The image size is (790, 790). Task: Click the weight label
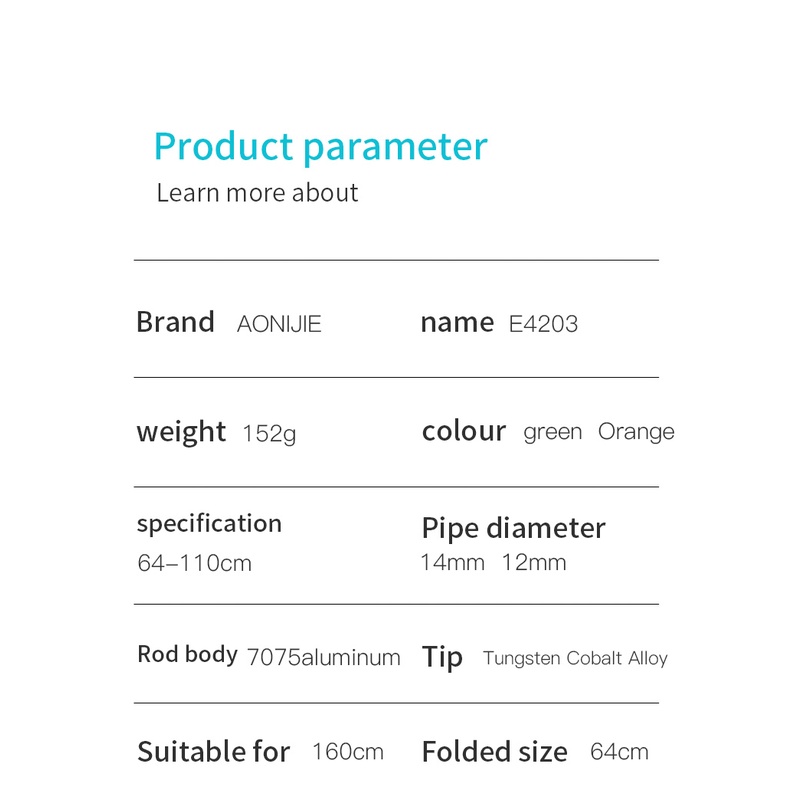(x=181, y=432)
